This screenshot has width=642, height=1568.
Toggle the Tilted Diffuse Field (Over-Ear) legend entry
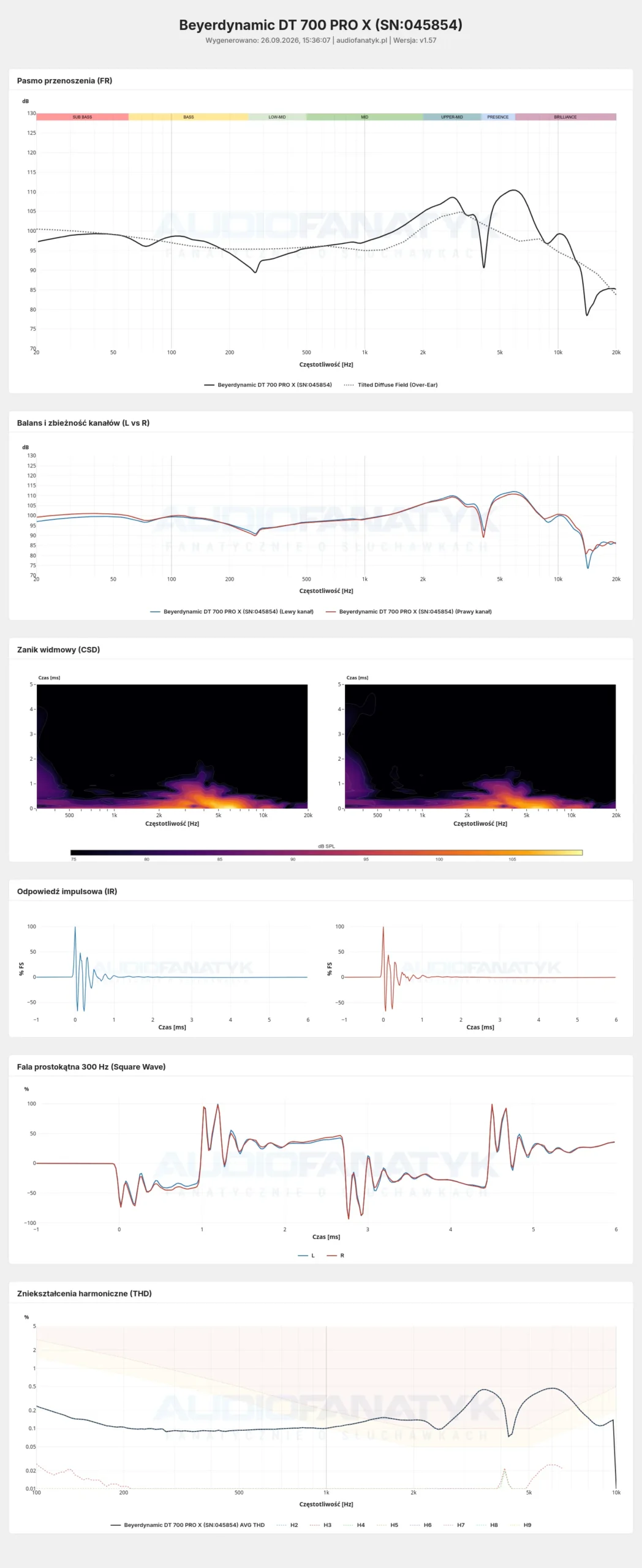point(391,385)
